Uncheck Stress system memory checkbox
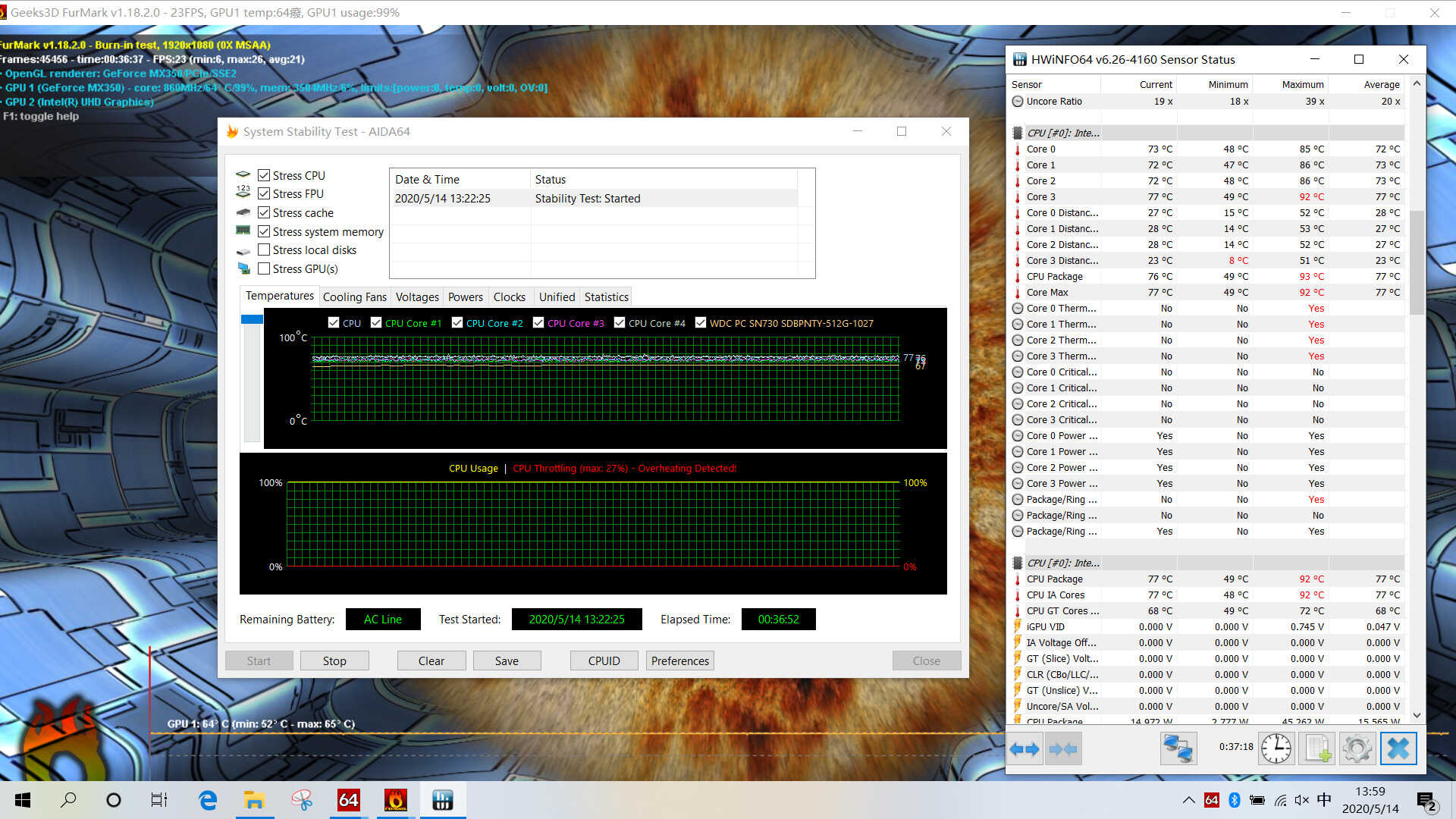Screen dimensions: 1456x819 coord(264,231)
